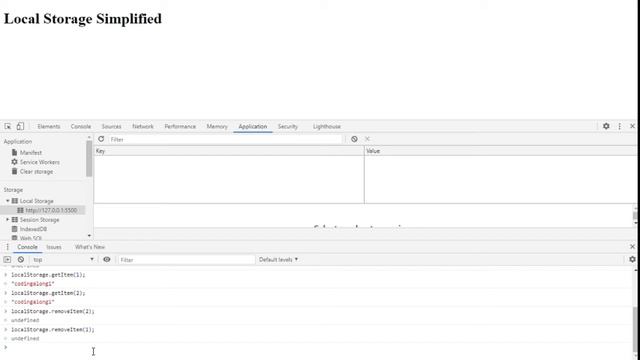Activate the inspect element picker icon
The width and height of the screenshot is (640, 360).
click(8, 126)
